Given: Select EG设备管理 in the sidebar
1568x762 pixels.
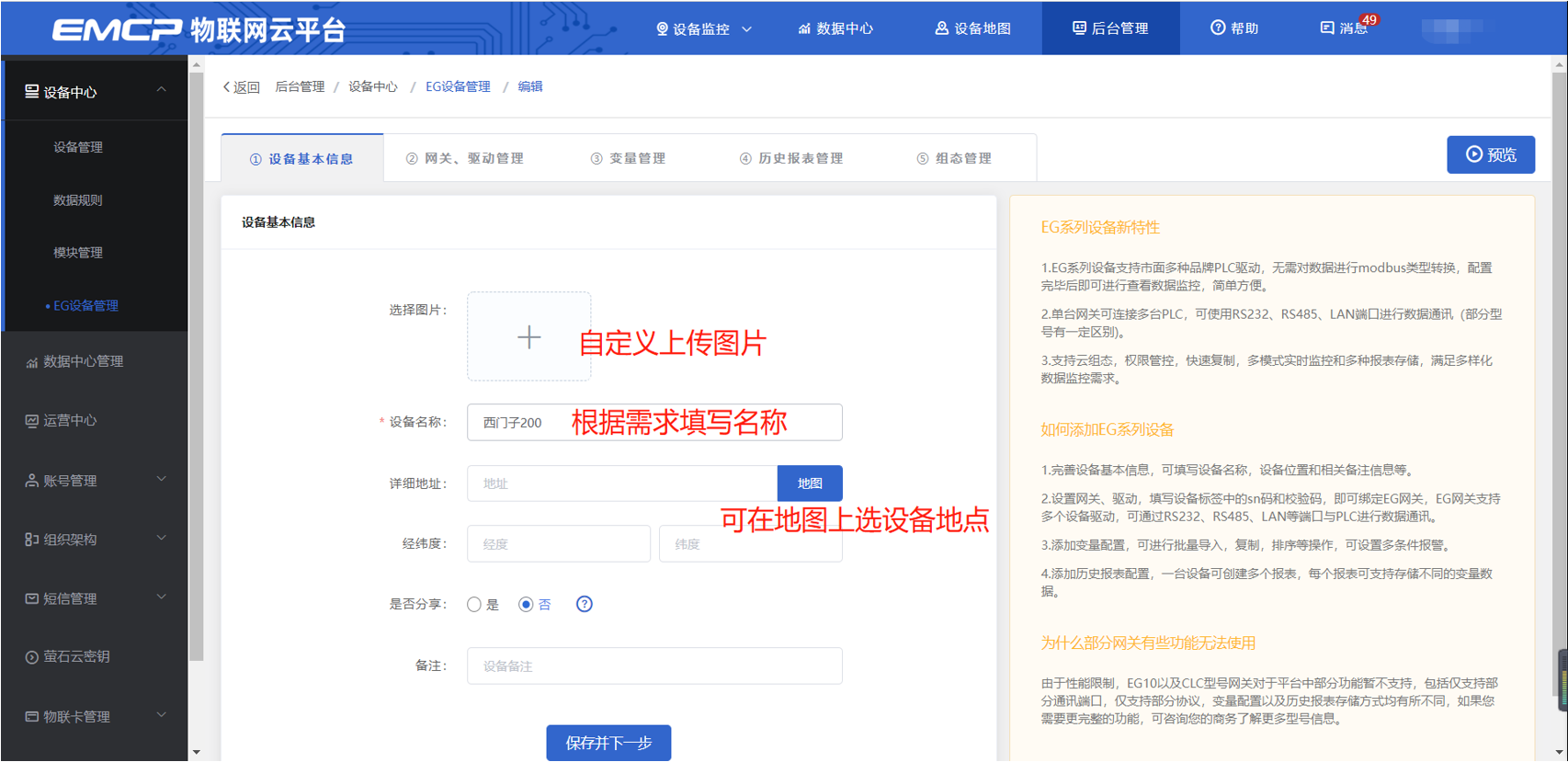Looking at the screenshot, I should [85, 305].
